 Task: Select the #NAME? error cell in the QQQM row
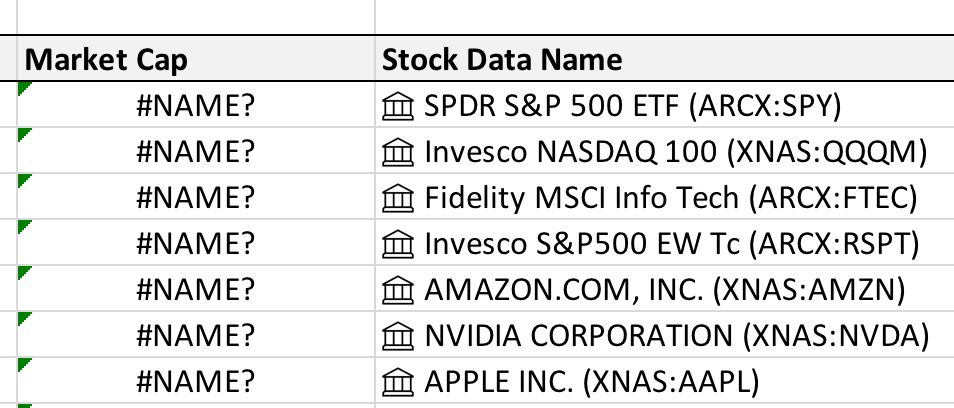click(x=196, y=151)
